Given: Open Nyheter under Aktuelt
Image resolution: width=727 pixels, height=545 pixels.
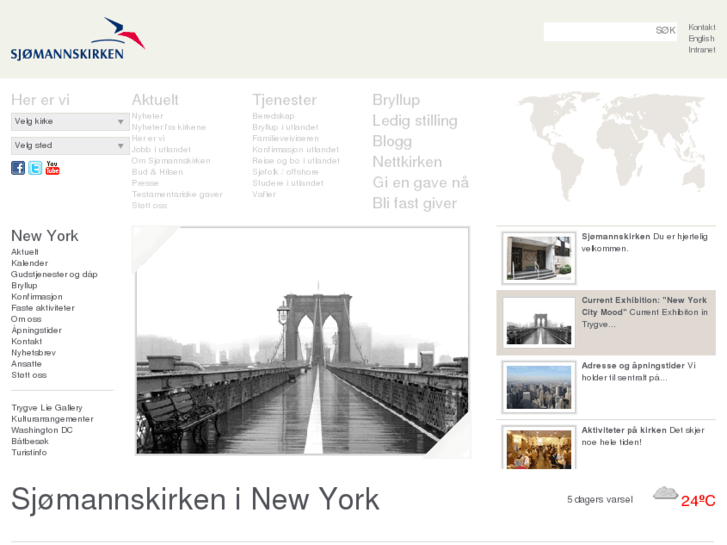Looking at the screenshot, I should pyautogui.click(x=147, y=116).
